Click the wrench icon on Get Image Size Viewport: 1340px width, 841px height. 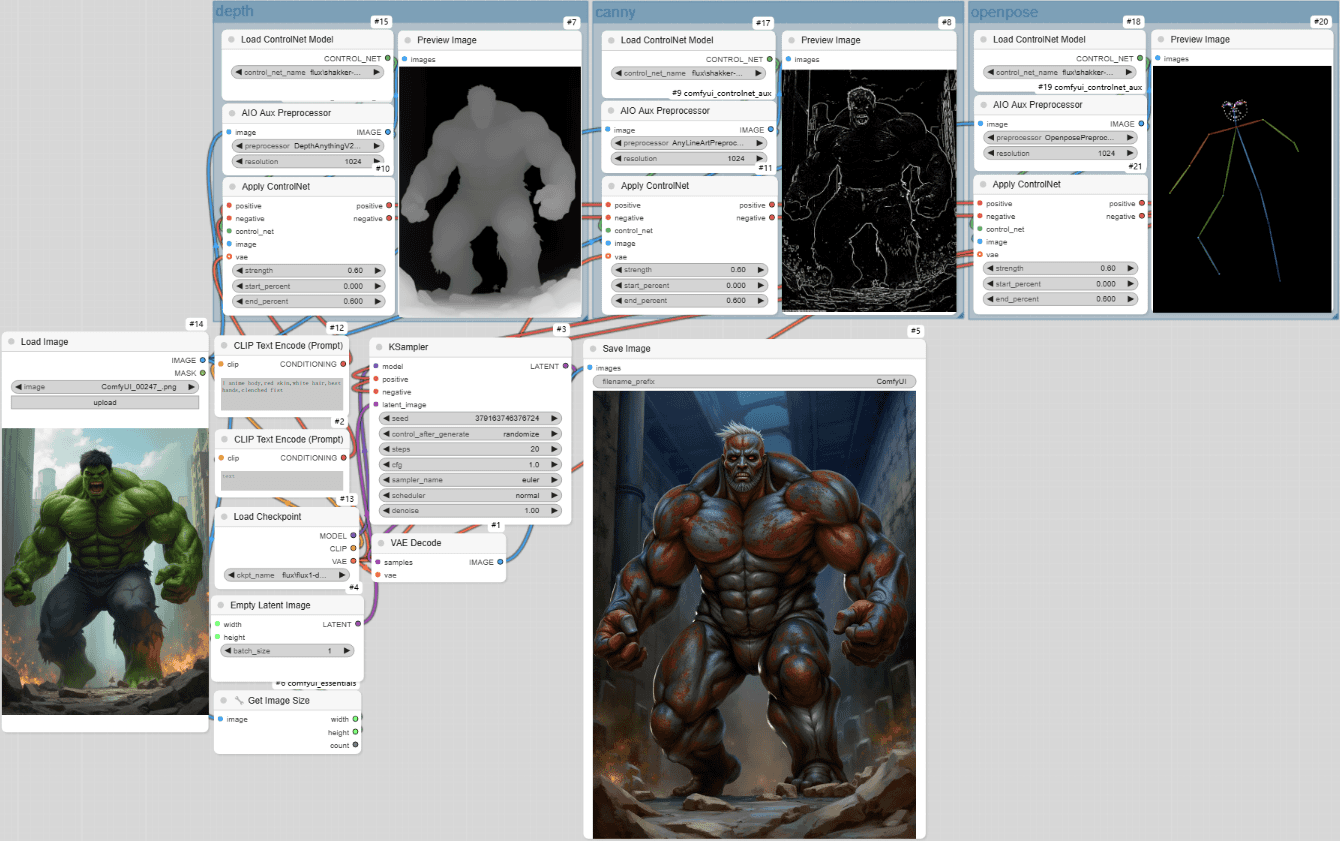pos(239,701)
